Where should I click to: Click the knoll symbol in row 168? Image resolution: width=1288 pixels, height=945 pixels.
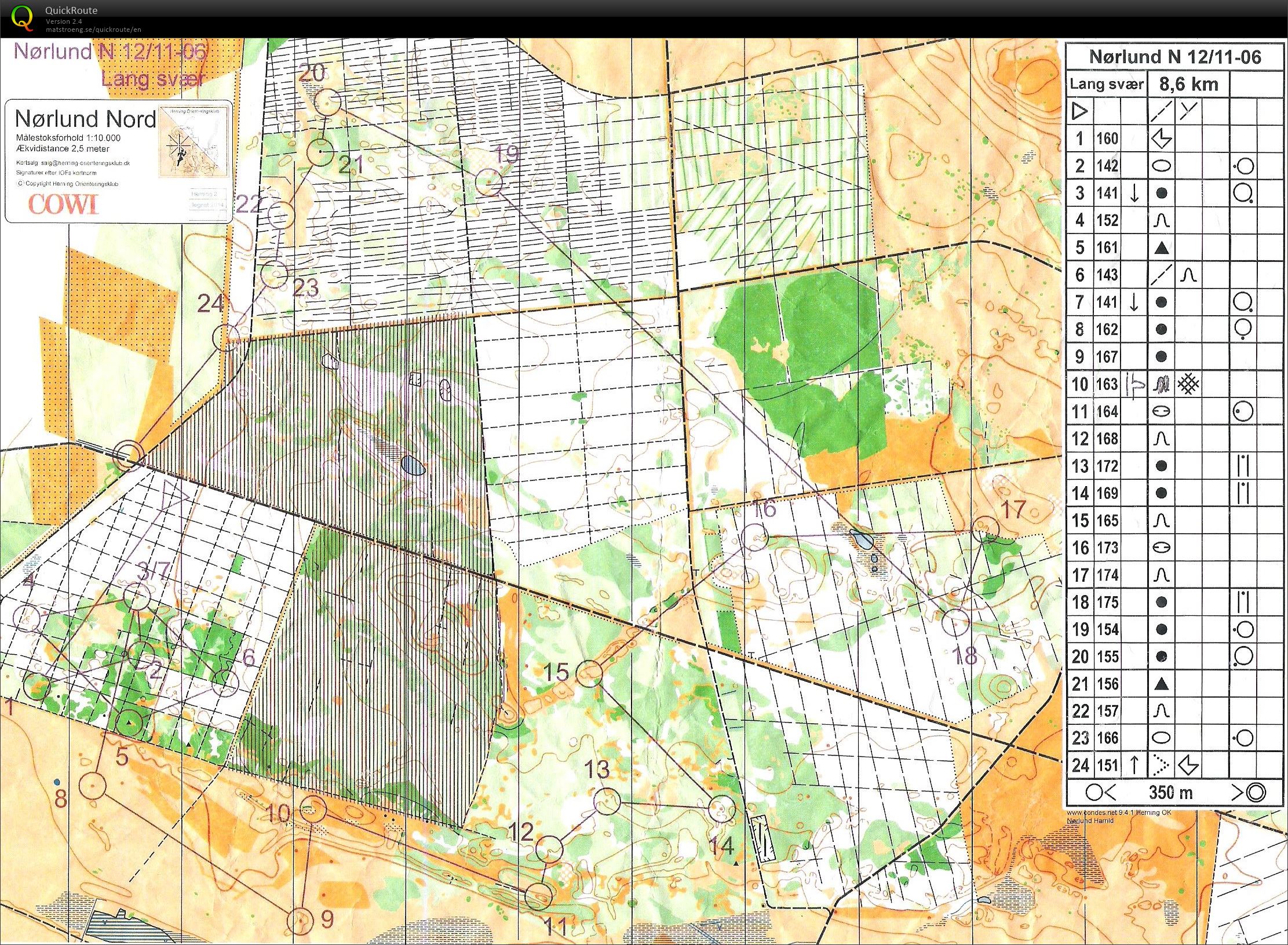pos(1161,439)
